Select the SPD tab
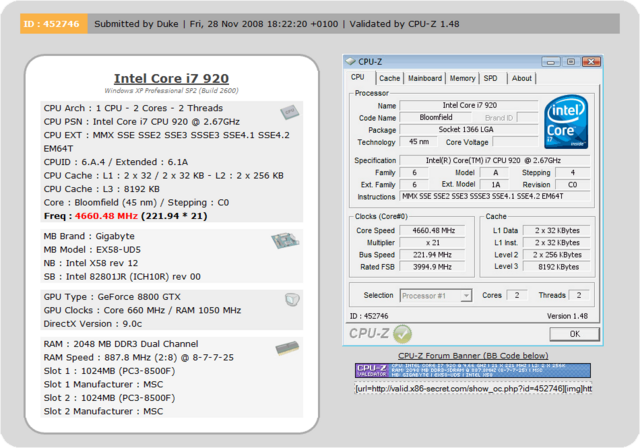This screenshot has width=640, height=448. click(x=491, y=78)
